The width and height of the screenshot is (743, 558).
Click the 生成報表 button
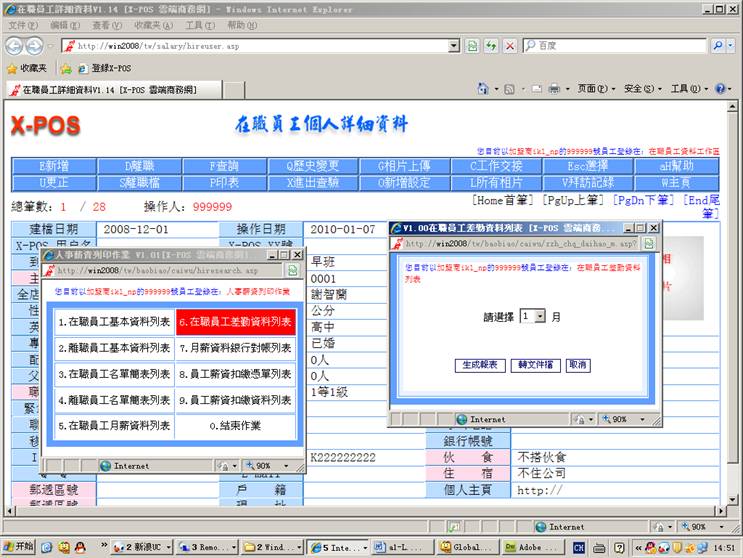(x=480, y=365)
